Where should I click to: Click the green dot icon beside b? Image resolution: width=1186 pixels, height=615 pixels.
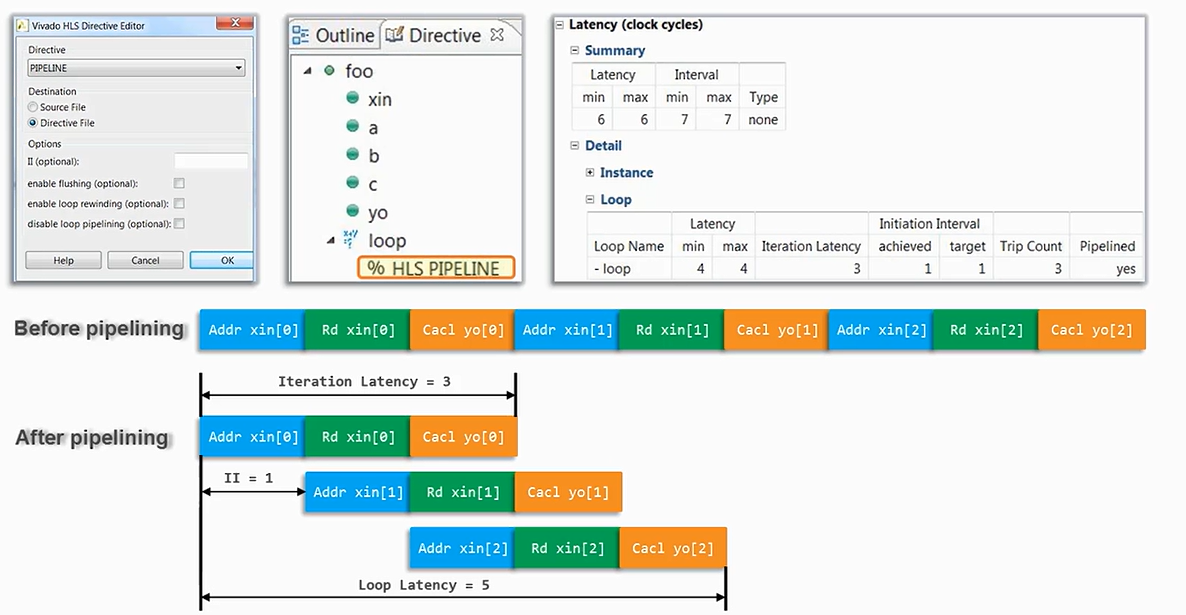(352, 154)
